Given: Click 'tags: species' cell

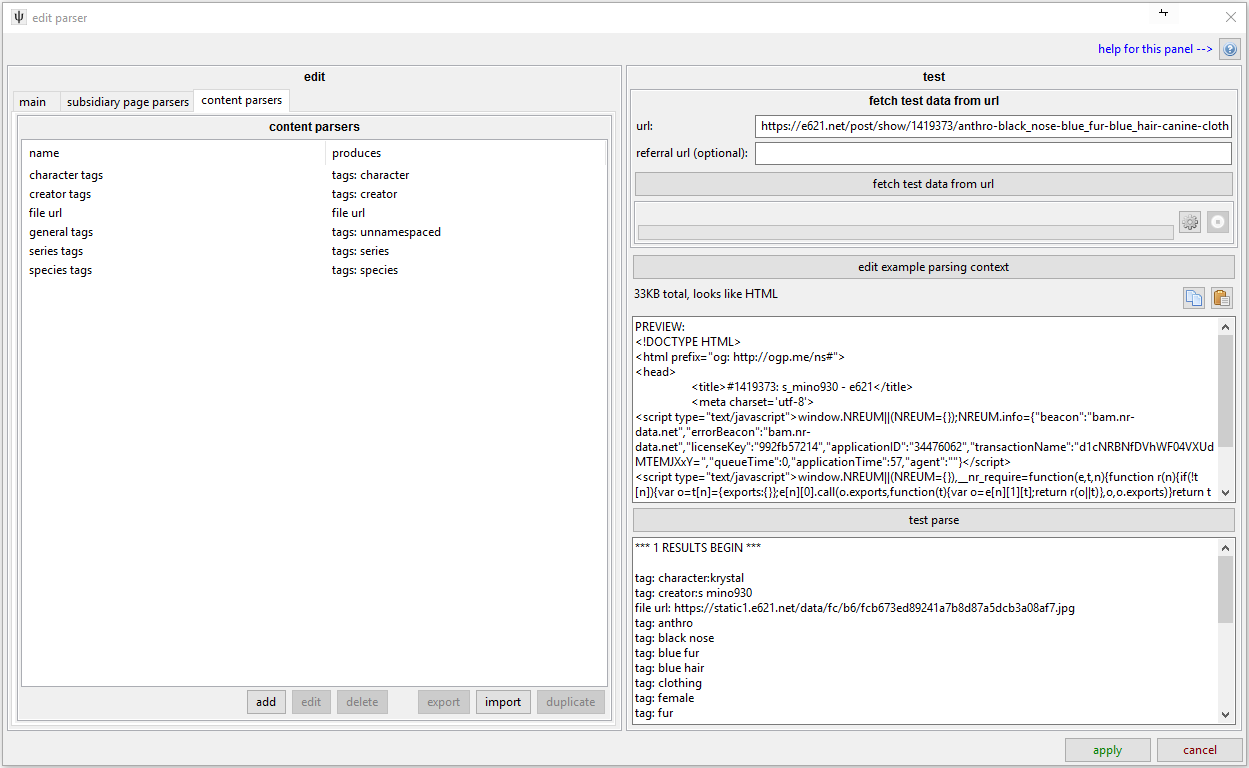Looking at the screenshot, I should click(365, 270).
